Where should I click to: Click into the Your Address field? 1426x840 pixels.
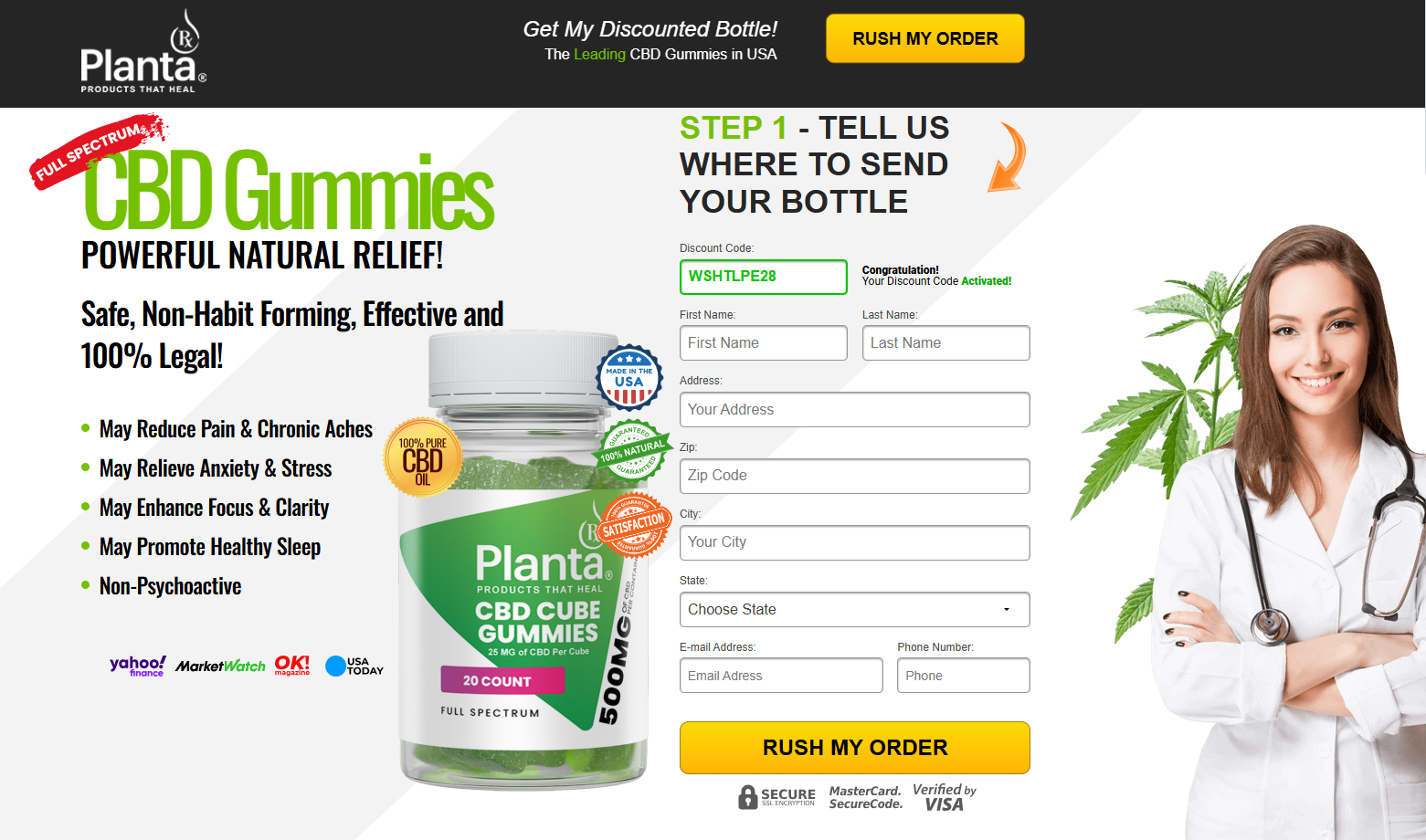(x=854, y=409)
